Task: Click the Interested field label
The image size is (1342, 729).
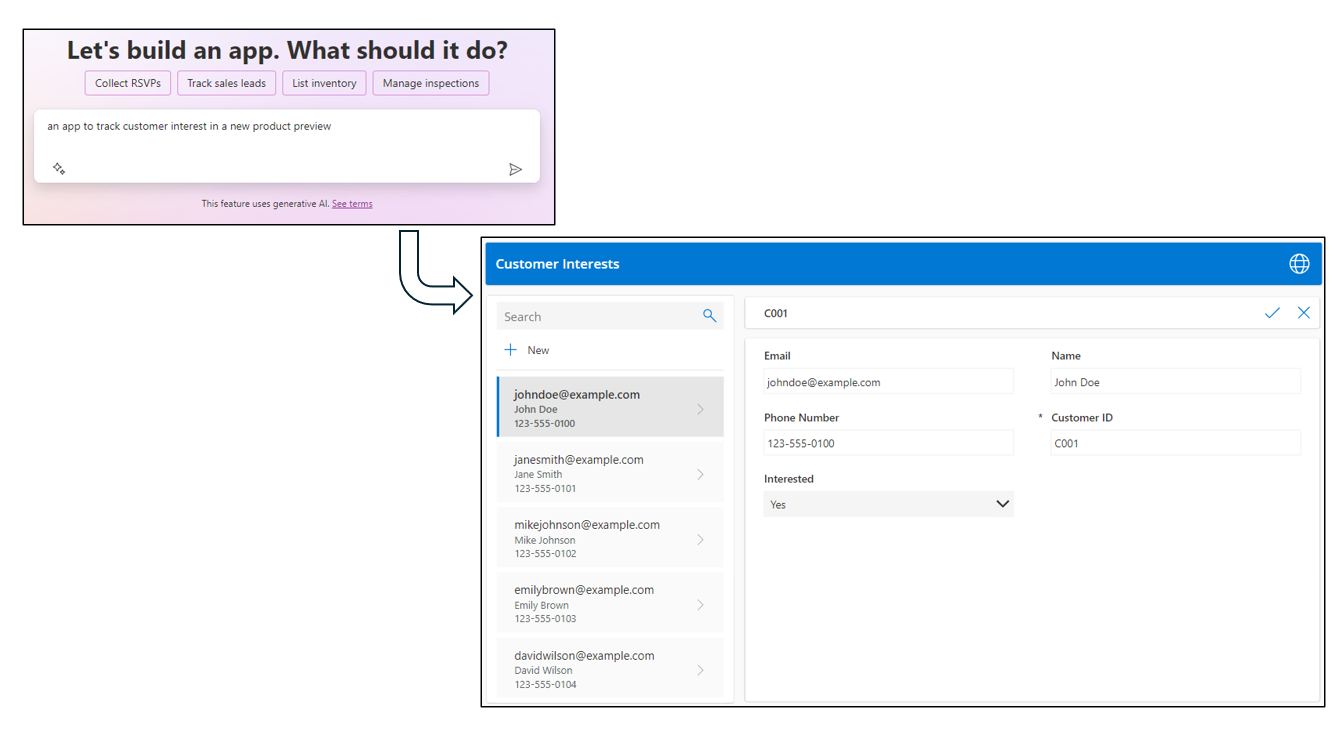Action: pos(789,479)
